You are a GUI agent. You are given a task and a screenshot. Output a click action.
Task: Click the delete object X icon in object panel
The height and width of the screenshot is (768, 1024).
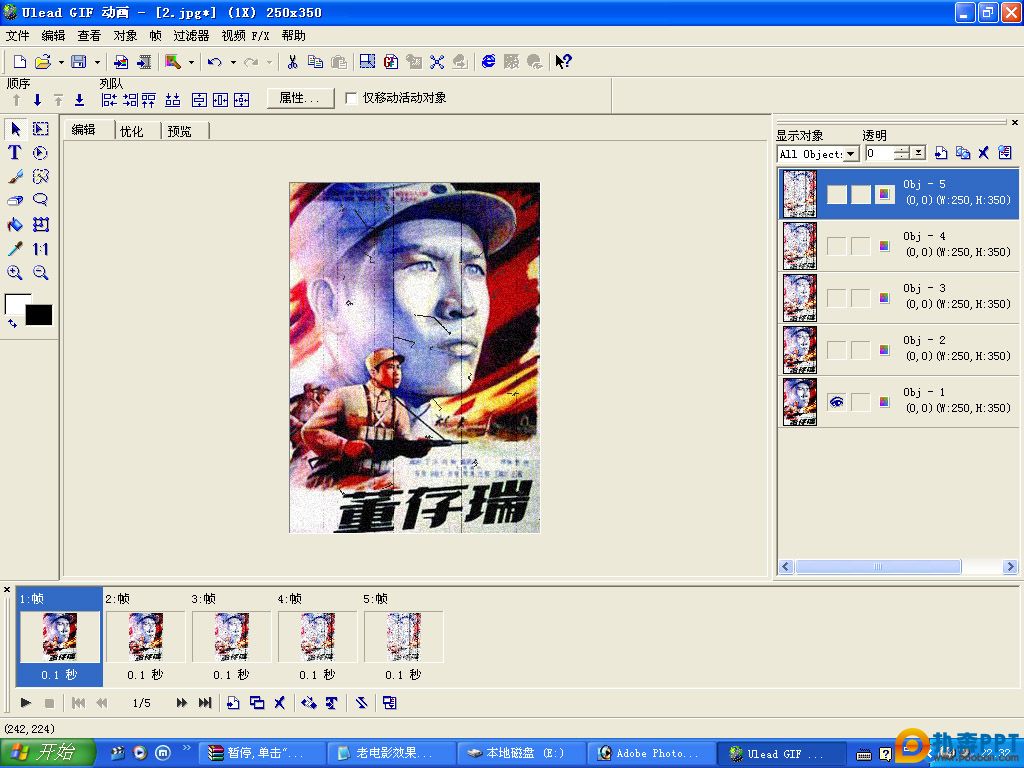click(984, 153)
